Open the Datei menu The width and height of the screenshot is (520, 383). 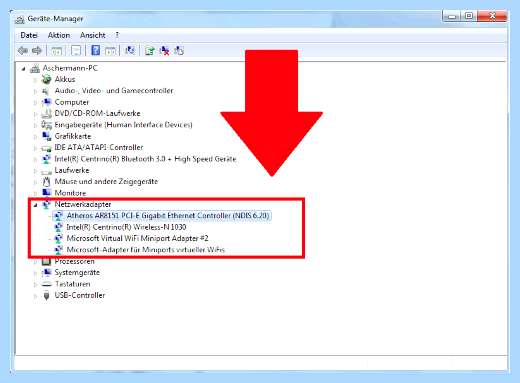29,35
